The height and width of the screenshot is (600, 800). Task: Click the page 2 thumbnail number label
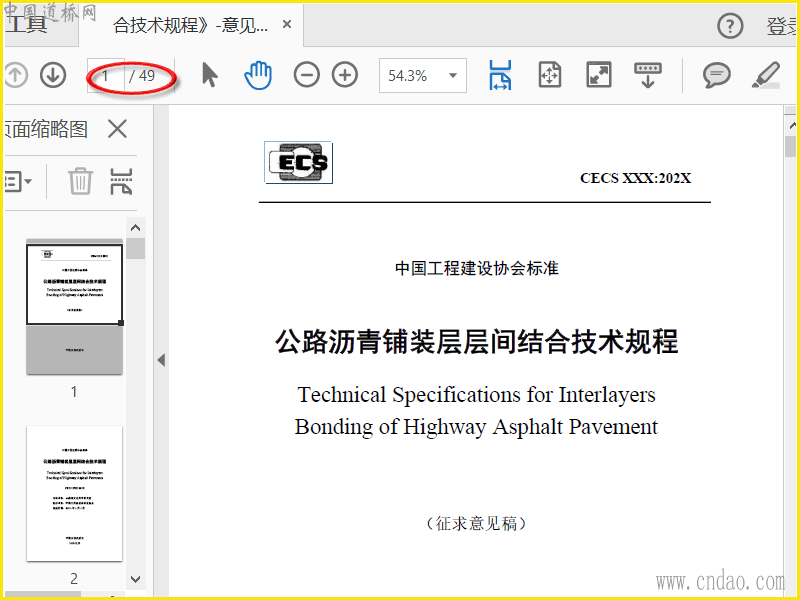74,579
